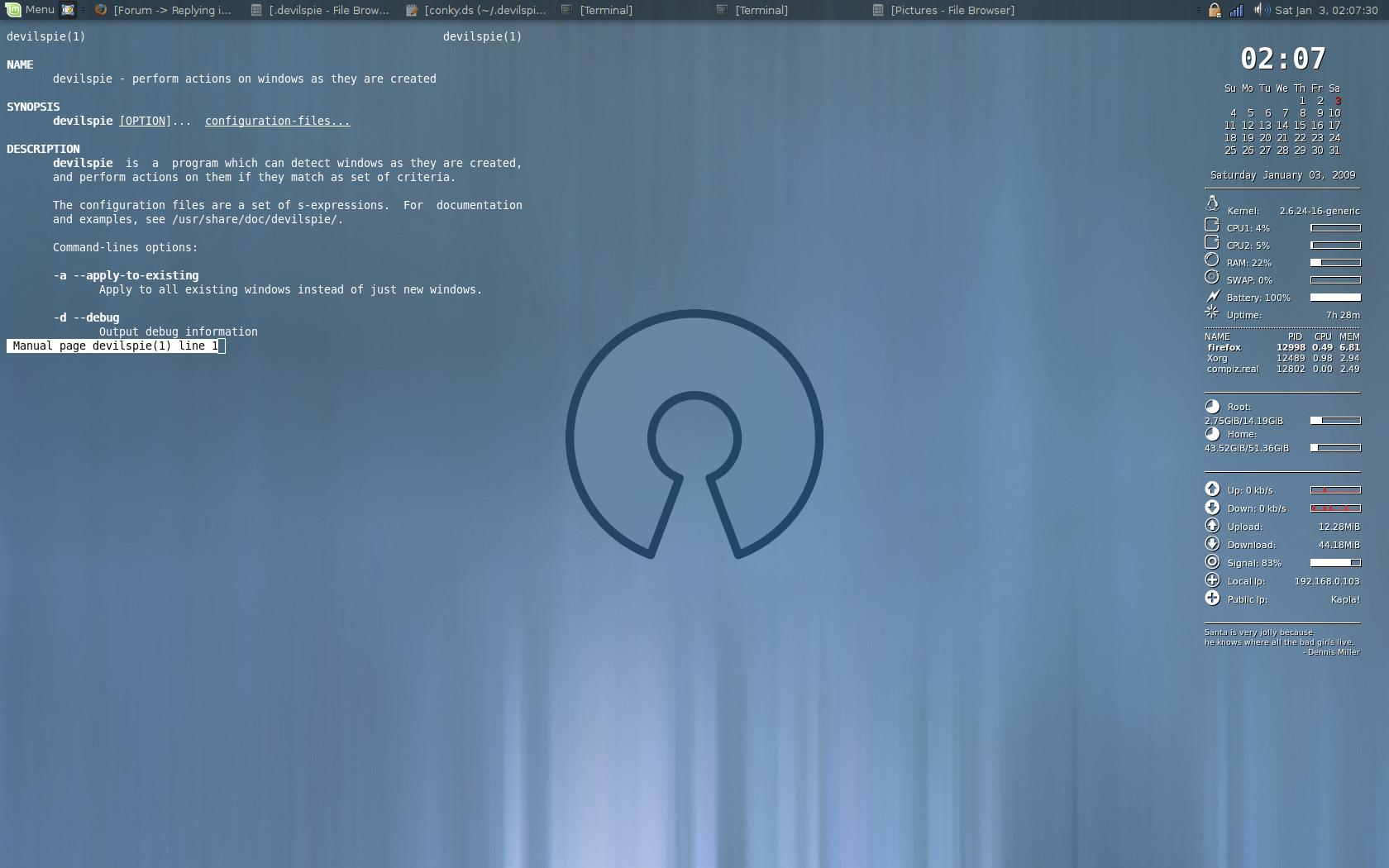Image resolution: width=1389 pixels, height=868 pixels.
Task: Click the Download total 44.18MiB value
Action: (1339, 545)
